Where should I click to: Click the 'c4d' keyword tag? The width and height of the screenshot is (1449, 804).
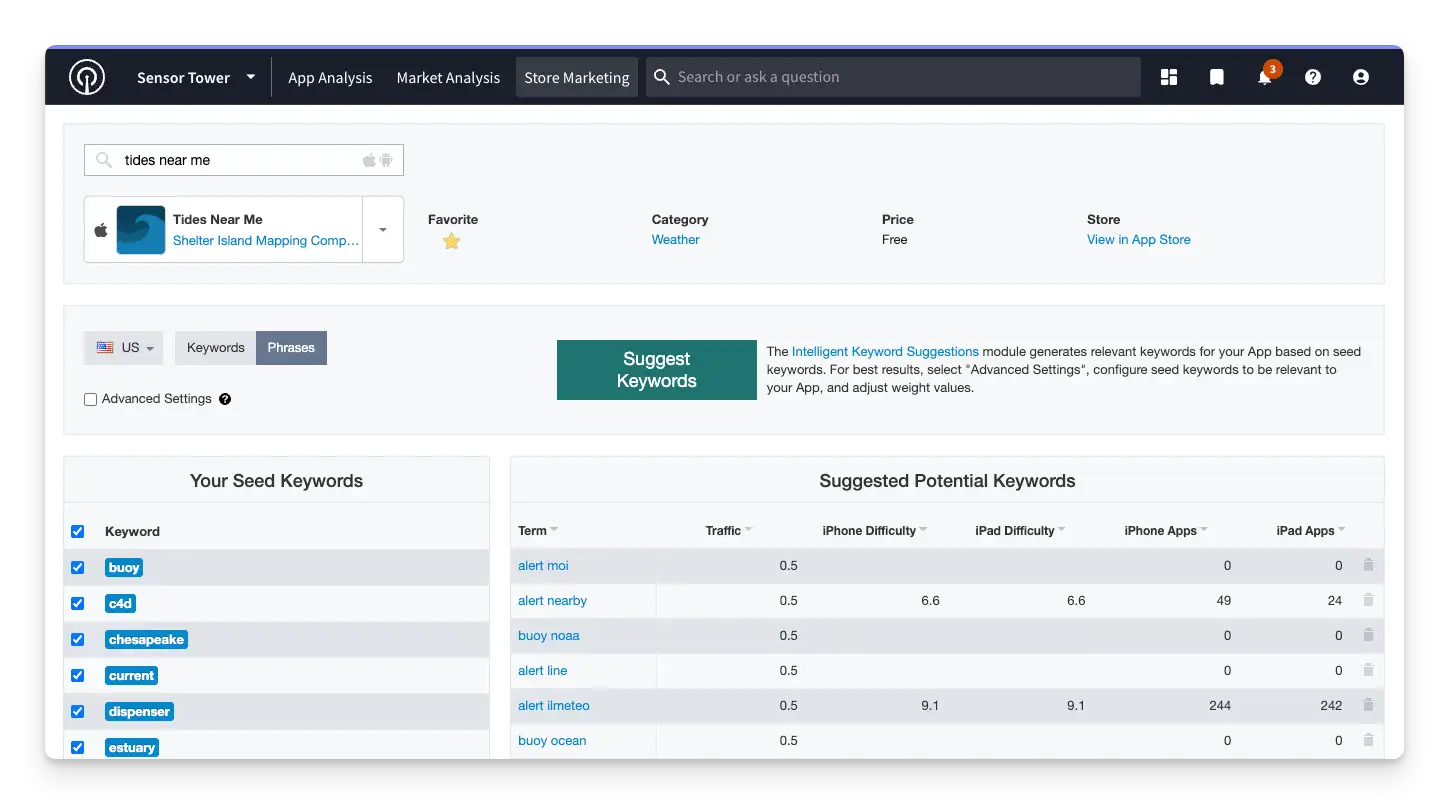tap(120, 604)
